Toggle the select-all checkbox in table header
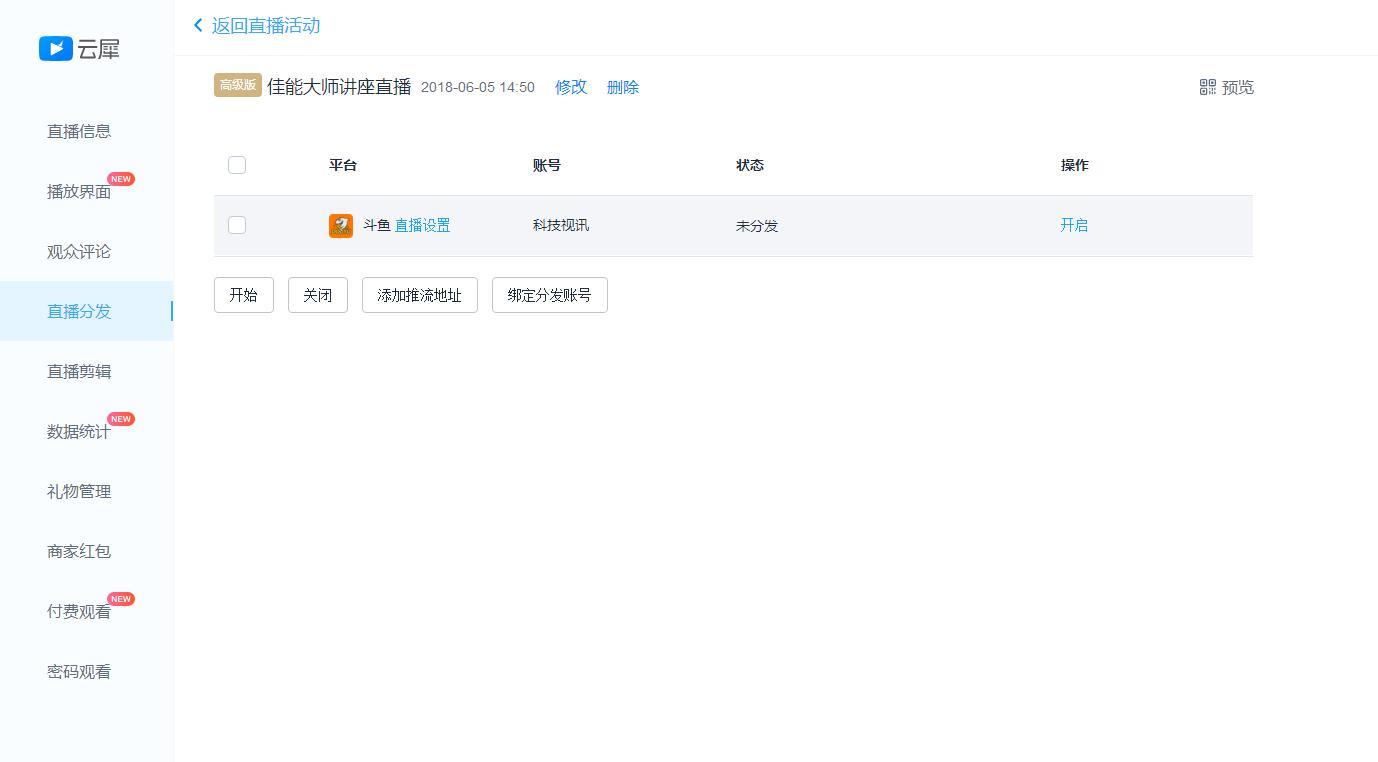The height and width of the screenshot is (762, 1378). (x=237, y=165)
